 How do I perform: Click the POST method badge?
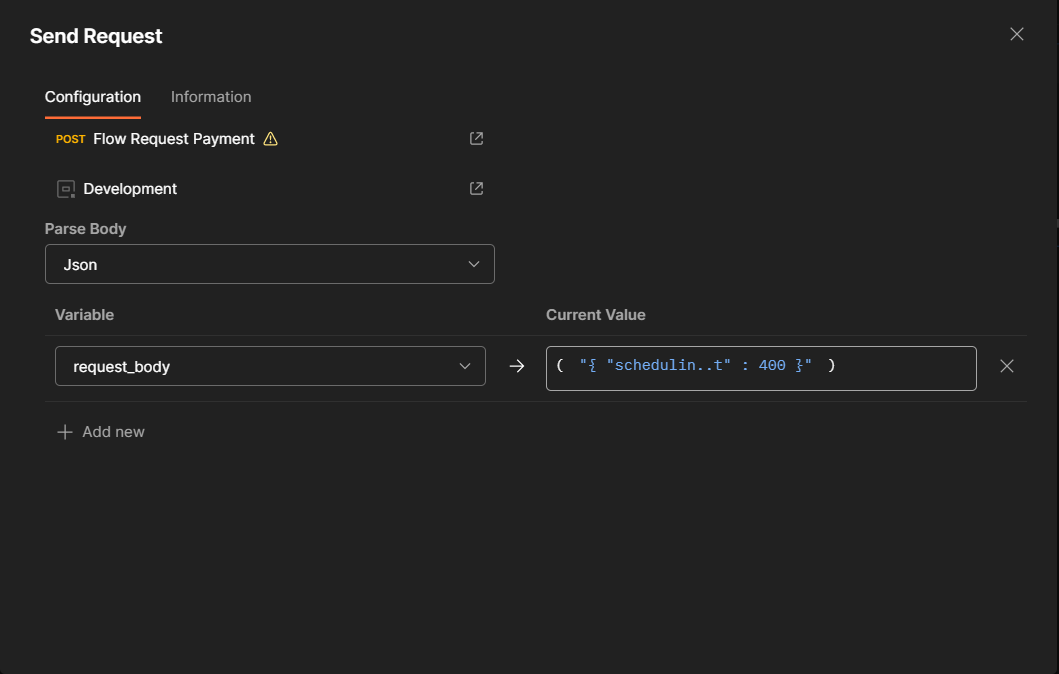[x=70, y=139]
